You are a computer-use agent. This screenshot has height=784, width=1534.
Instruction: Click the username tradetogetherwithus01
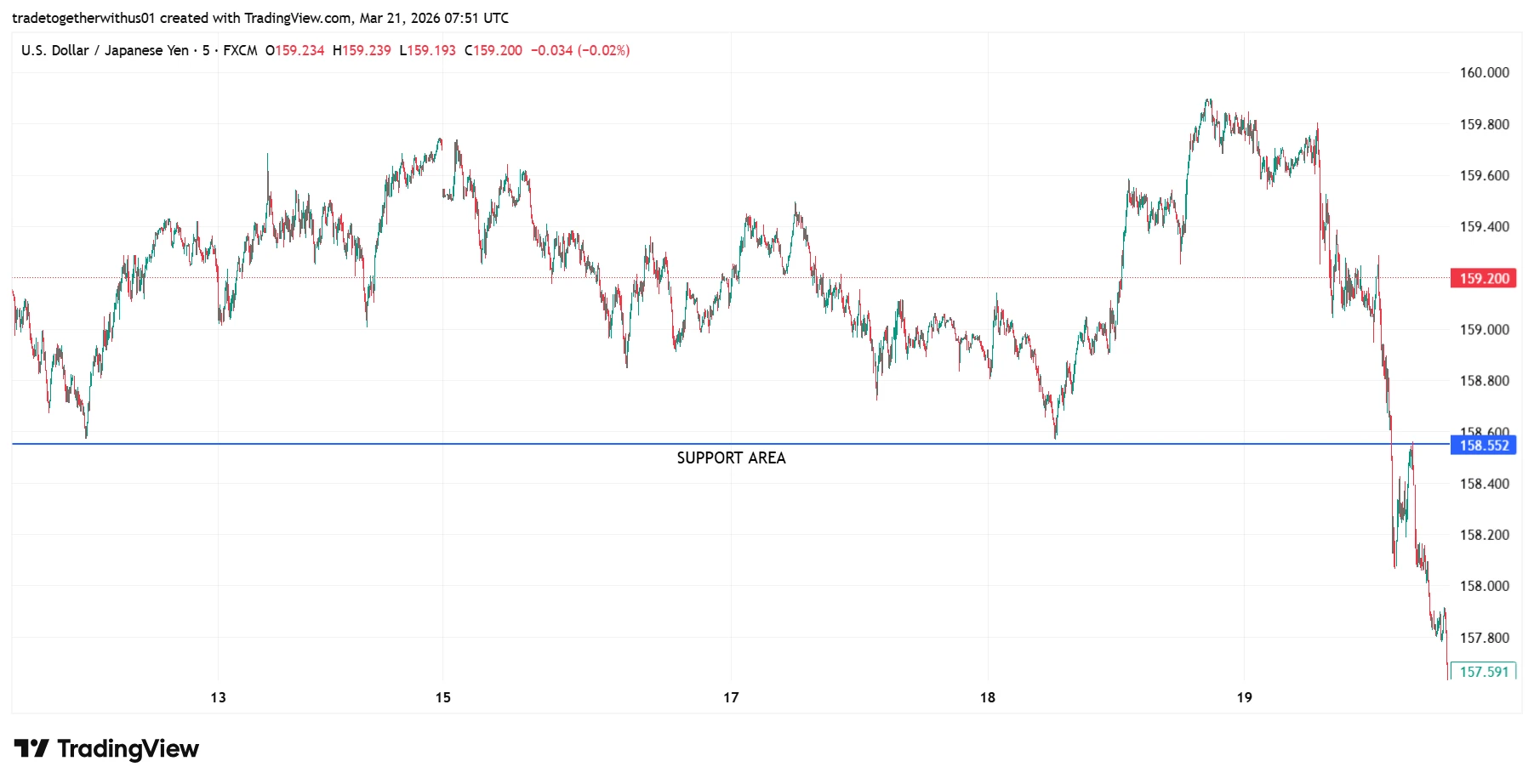point(83,16)
